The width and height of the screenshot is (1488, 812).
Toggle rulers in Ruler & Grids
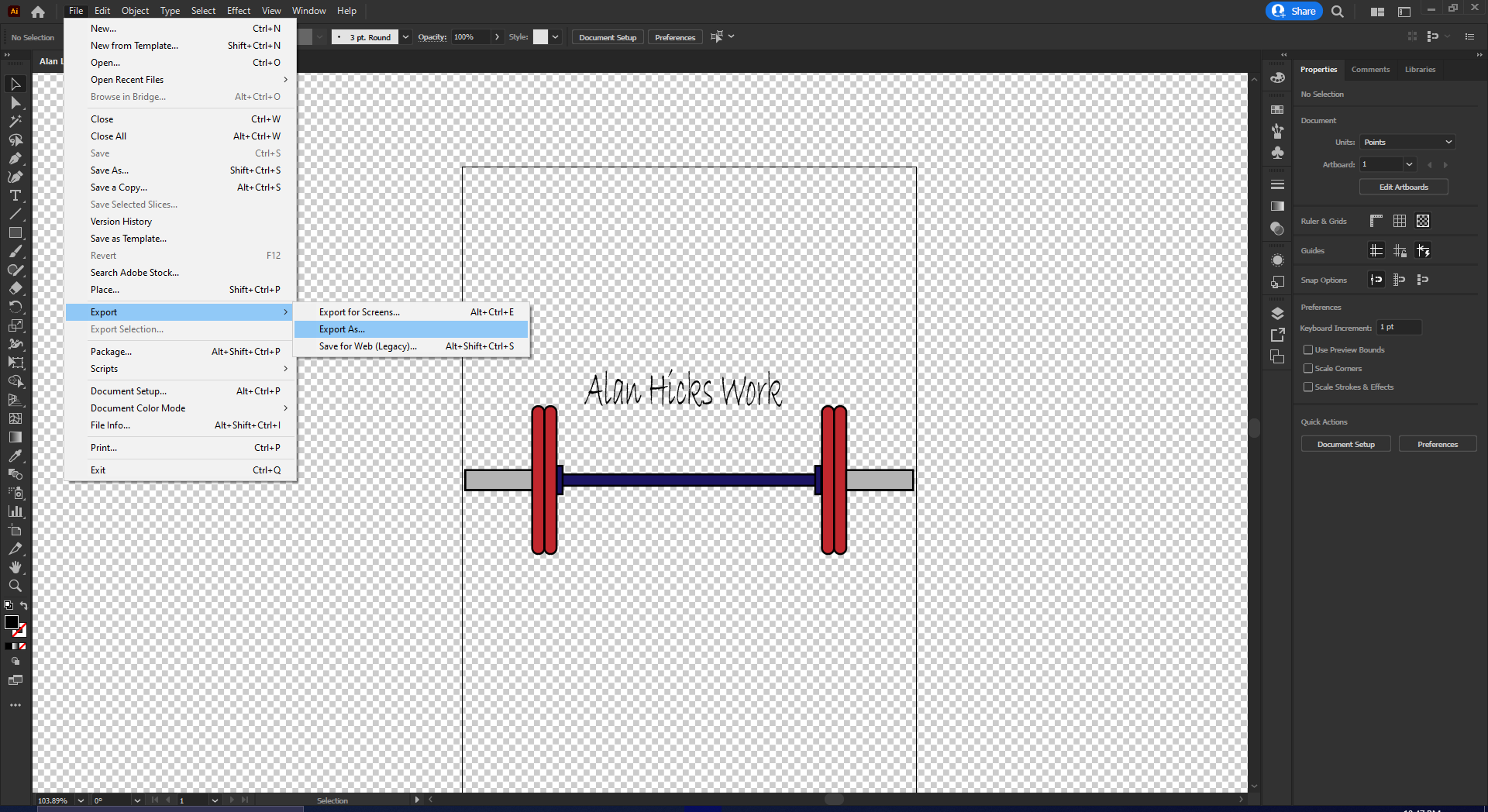[1376, 222]
